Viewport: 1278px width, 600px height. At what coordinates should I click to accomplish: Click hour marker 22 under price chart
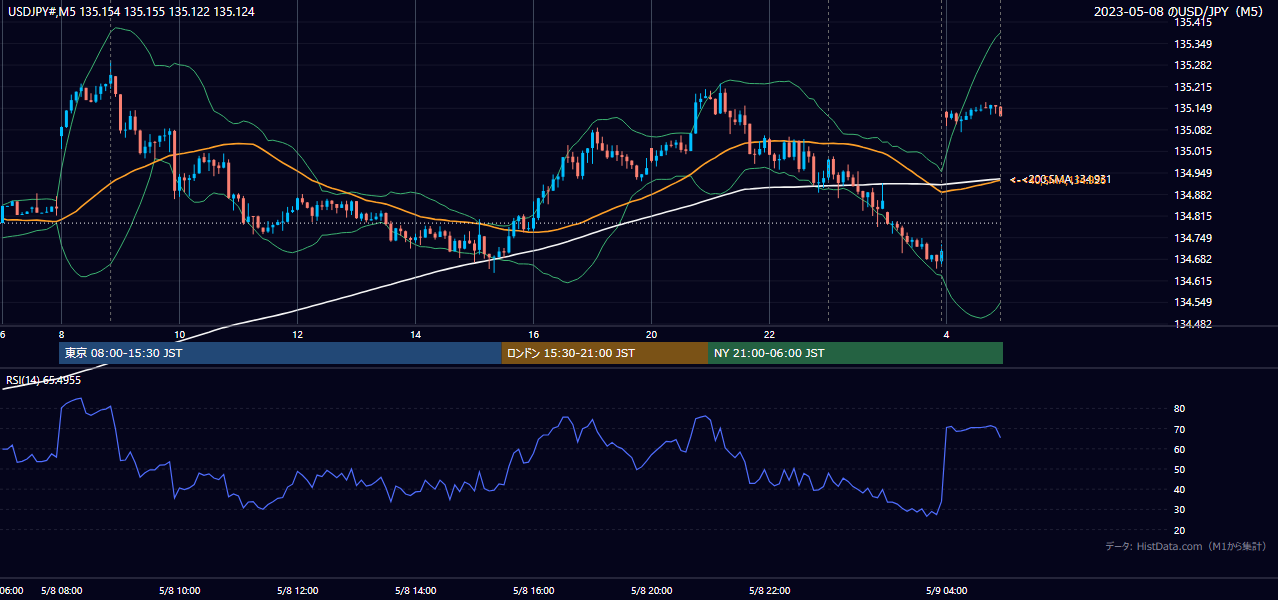click(x=769, y=334)
